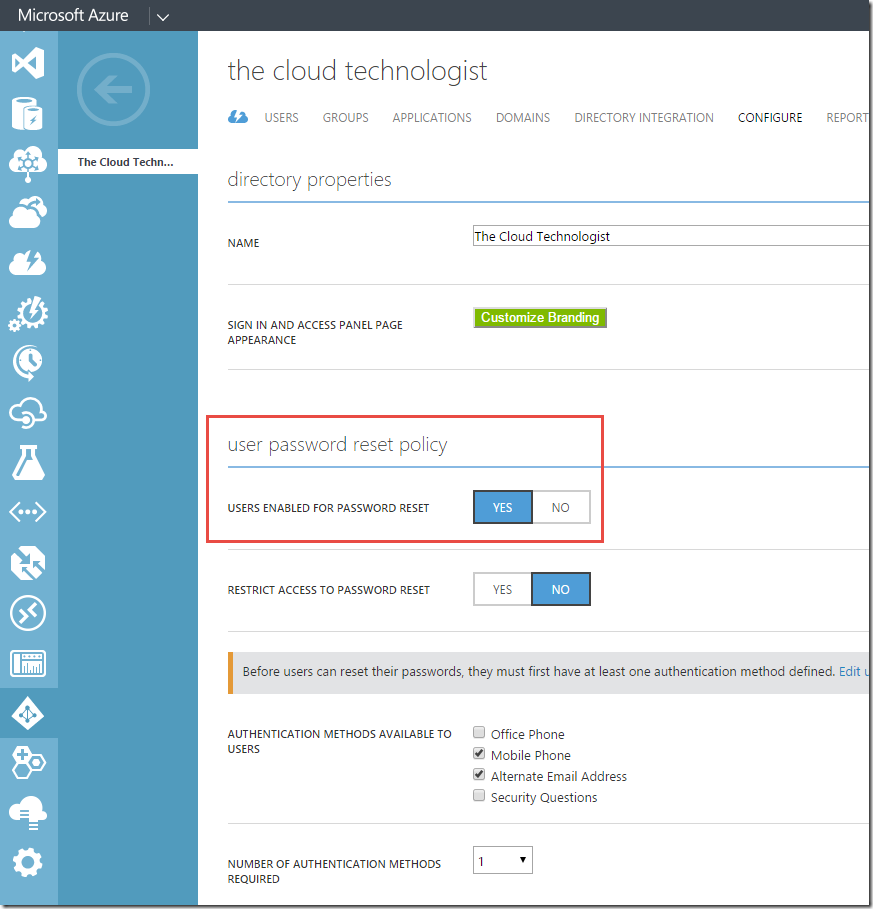The height and width of the screenshot is (909, 873).
Task: Open Settings gear sidebar icon
Action: click(x=28, y=863)
